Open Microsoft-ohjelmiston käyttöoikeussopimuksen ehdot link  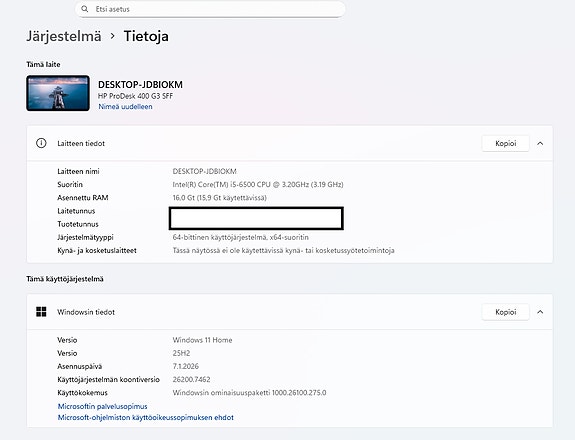(x=146, y=417)
